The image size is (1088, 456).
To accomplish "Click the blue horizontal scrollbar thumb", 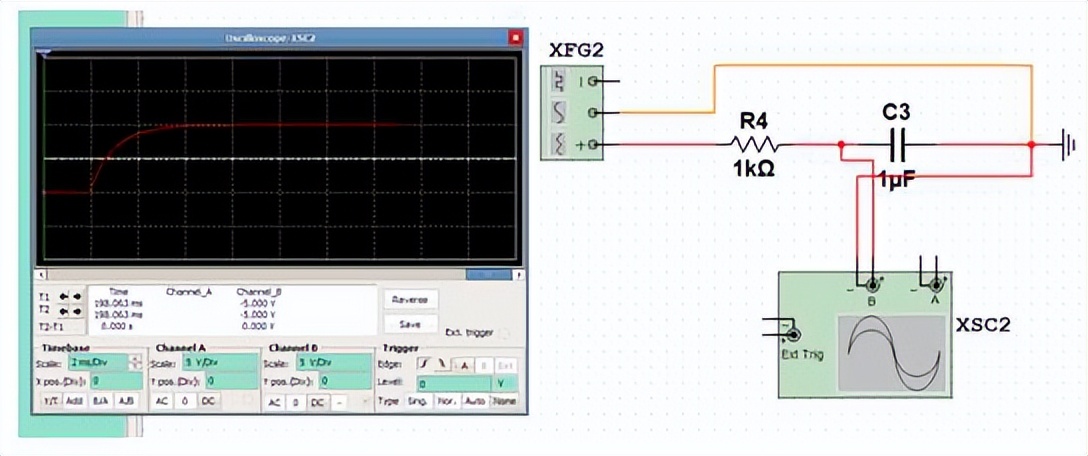I will point(488,275).
